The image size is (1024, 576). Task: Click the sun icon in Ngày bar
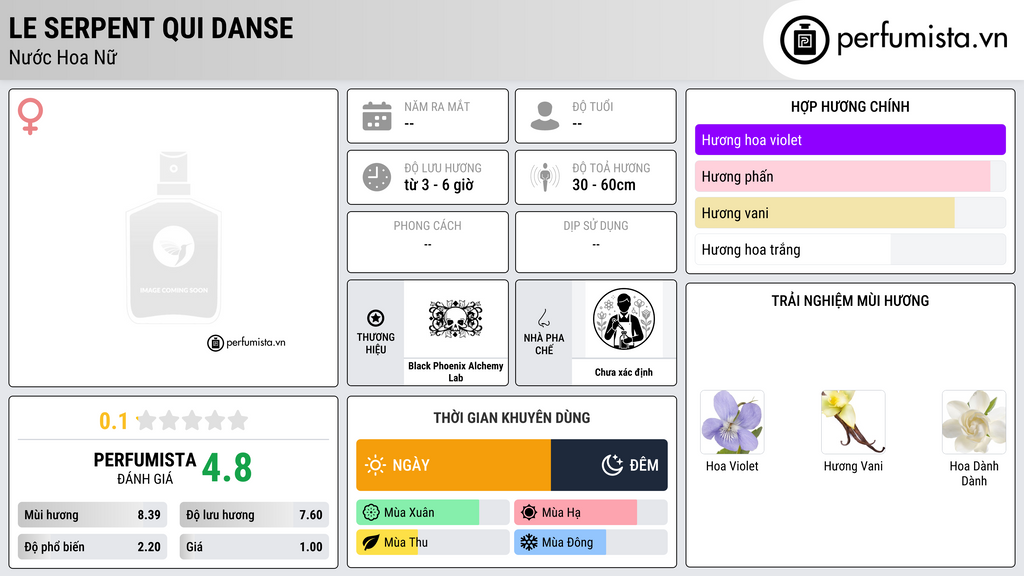pyautogui.click(x=376, y=465)
